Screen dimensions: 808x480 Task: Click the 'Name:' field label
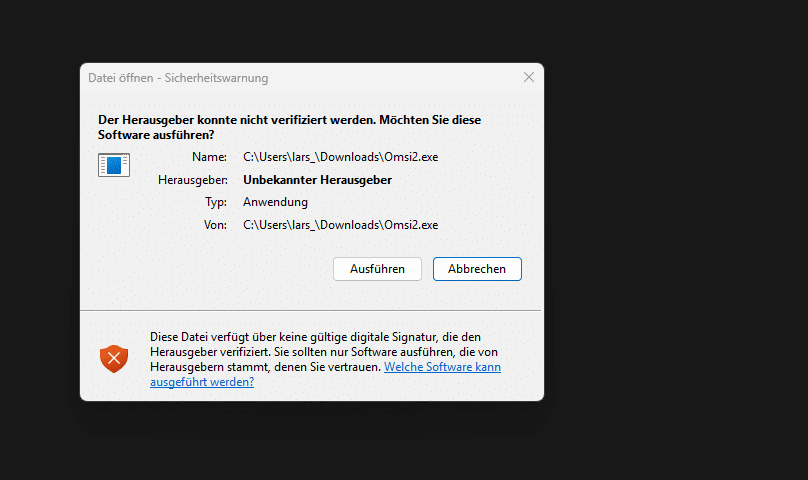pos(210,157)
